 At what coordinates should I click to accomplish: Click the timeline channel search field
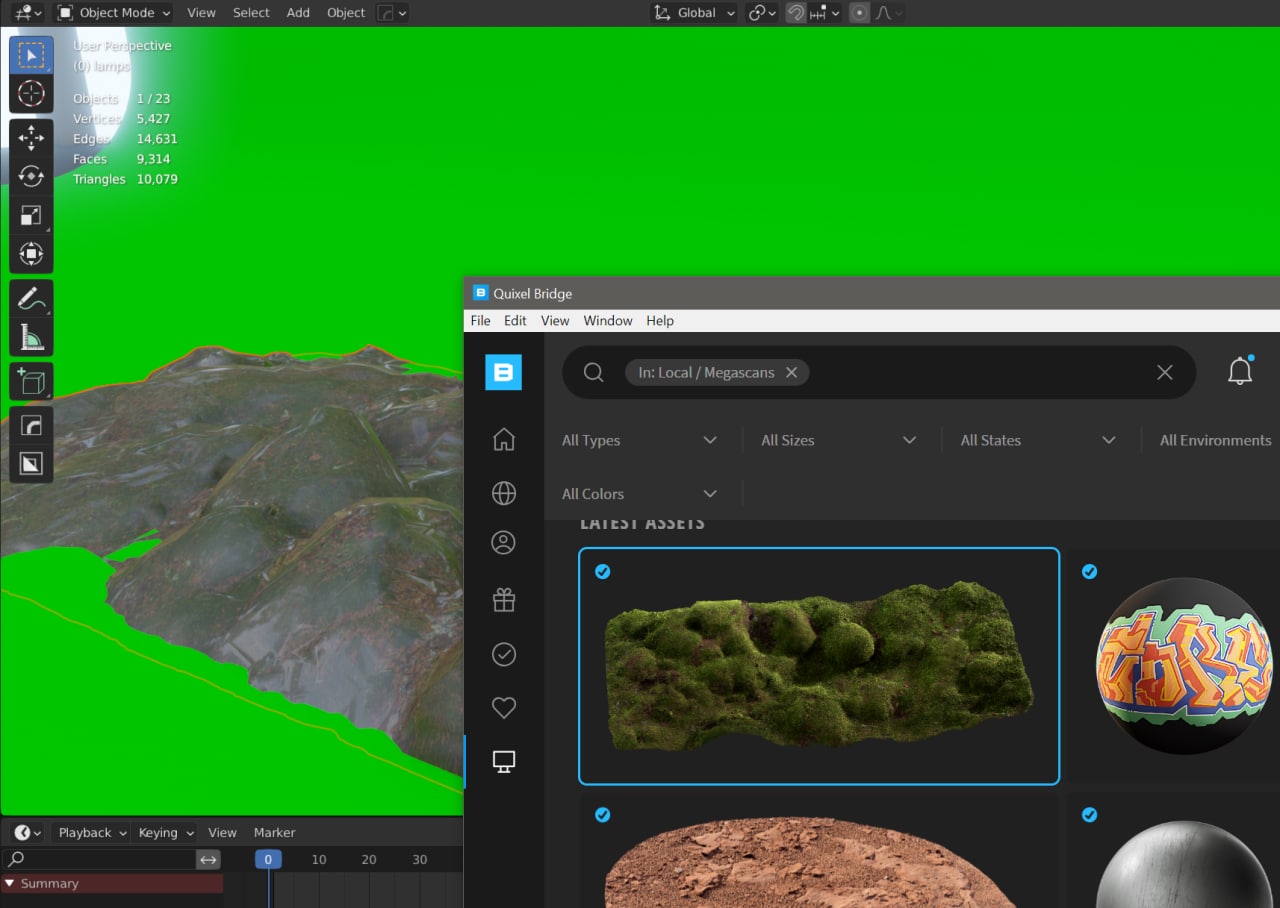[99, 859]
